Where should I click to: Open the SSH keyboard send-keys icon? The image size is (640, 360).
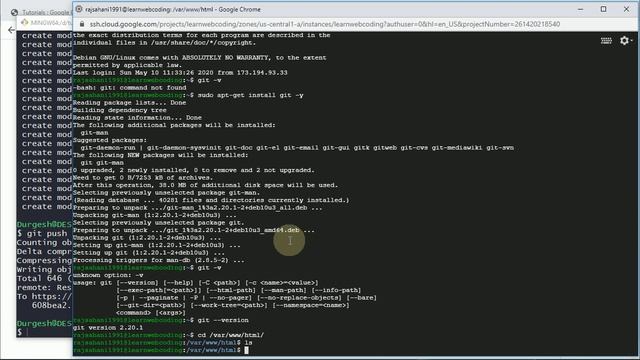click(606, 40)
